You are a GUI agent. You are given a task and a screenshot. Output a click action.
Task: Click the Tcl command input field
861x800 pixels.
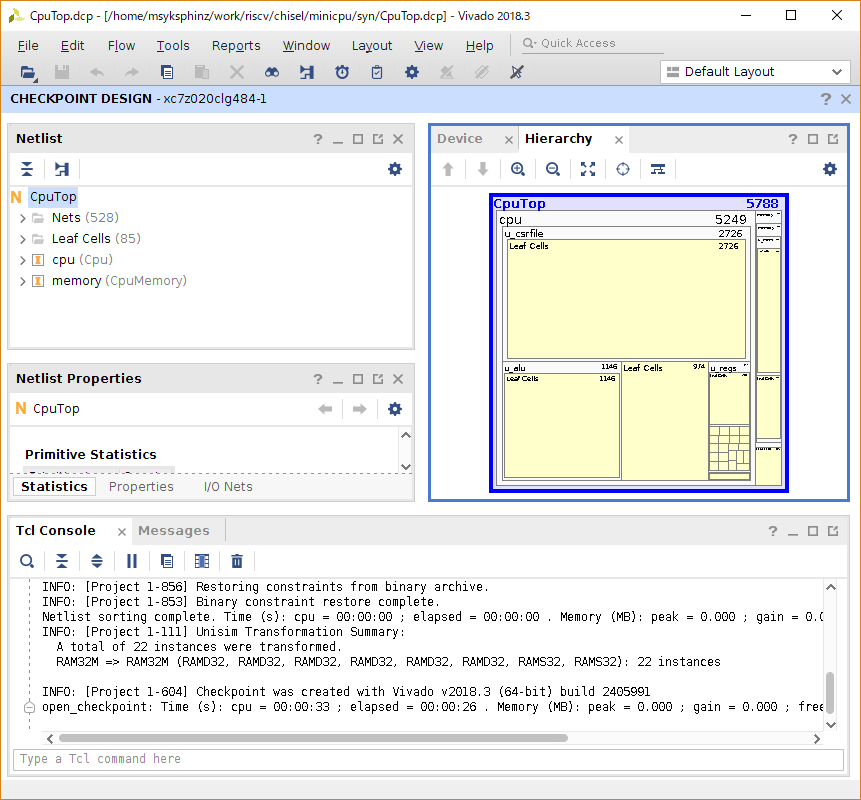428,759
